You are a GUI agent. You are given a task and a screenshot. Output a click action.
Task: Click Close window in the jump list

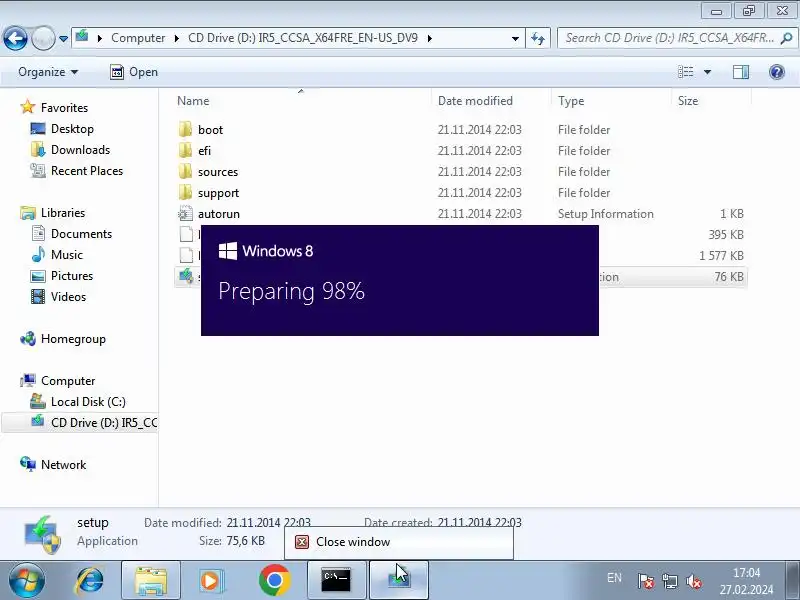point(399,542)
